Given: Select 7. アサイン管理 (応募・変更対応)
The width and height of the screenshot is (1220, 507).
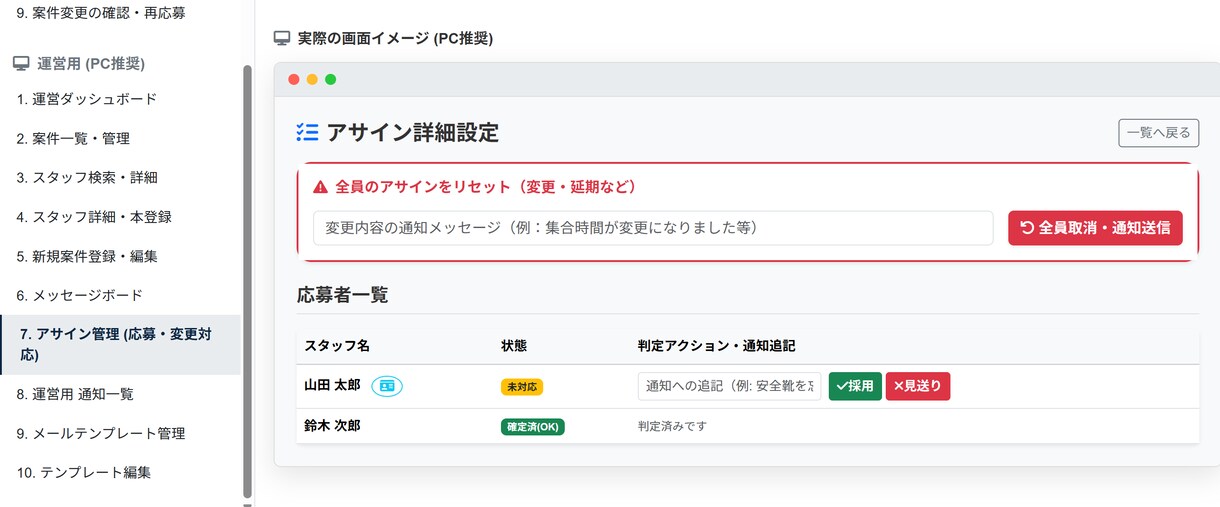Looking at the screenshot, I should tap(120, 345).
